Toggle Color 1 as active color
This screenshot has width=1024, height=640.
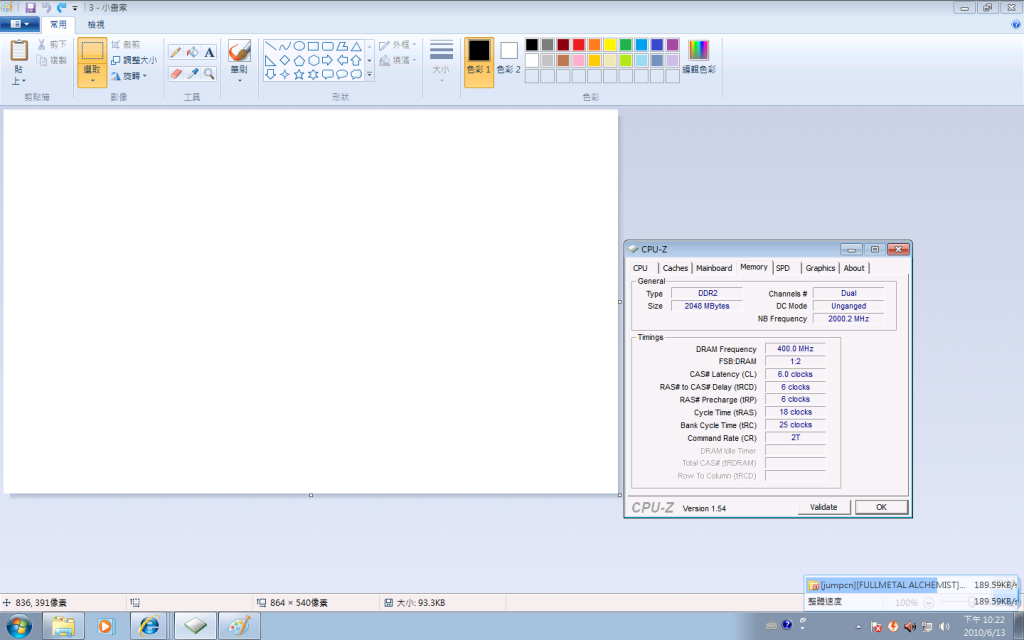coord(479,56)
